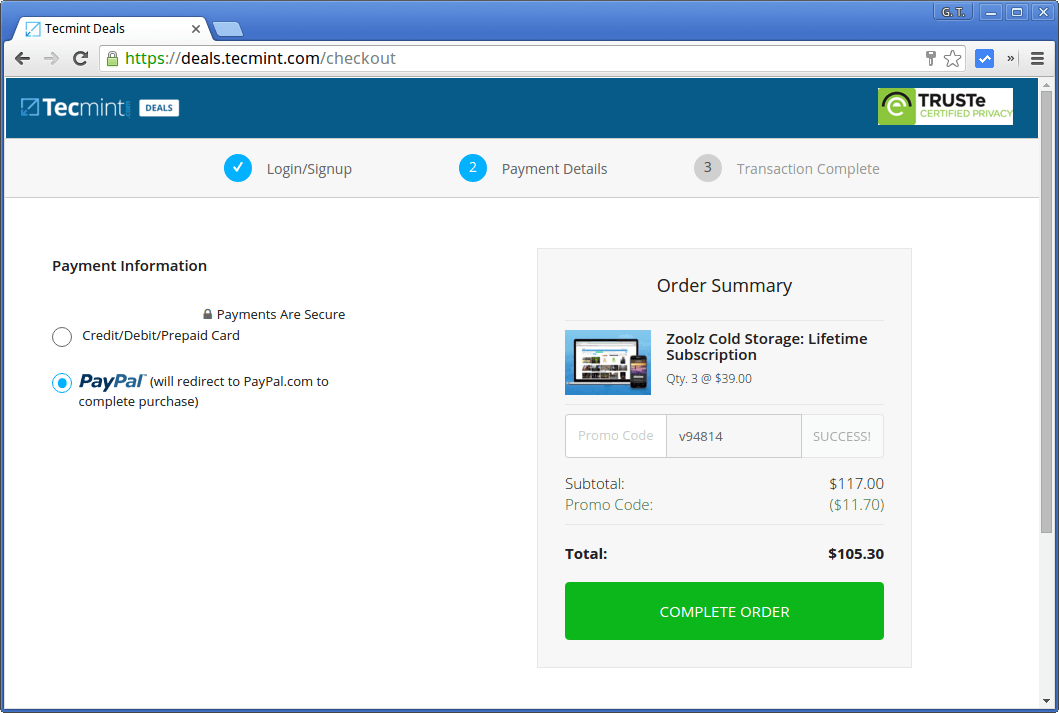The width and height of the screenshot is (1059, 713).
Task: Click the blue checkmark extension icon
Action: click(984, 58)
